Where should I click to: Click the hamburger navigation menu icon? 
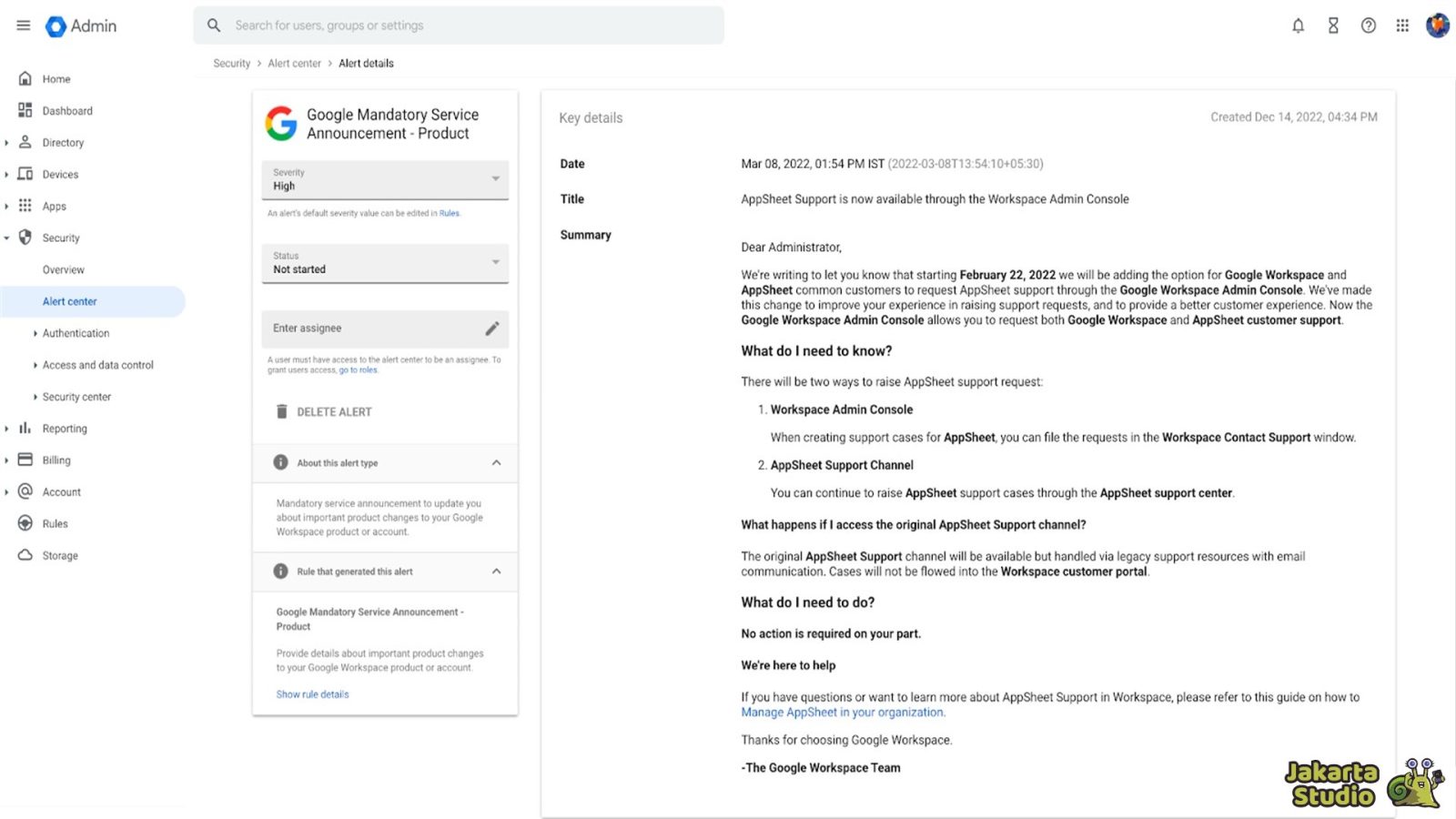coord(24,25)
